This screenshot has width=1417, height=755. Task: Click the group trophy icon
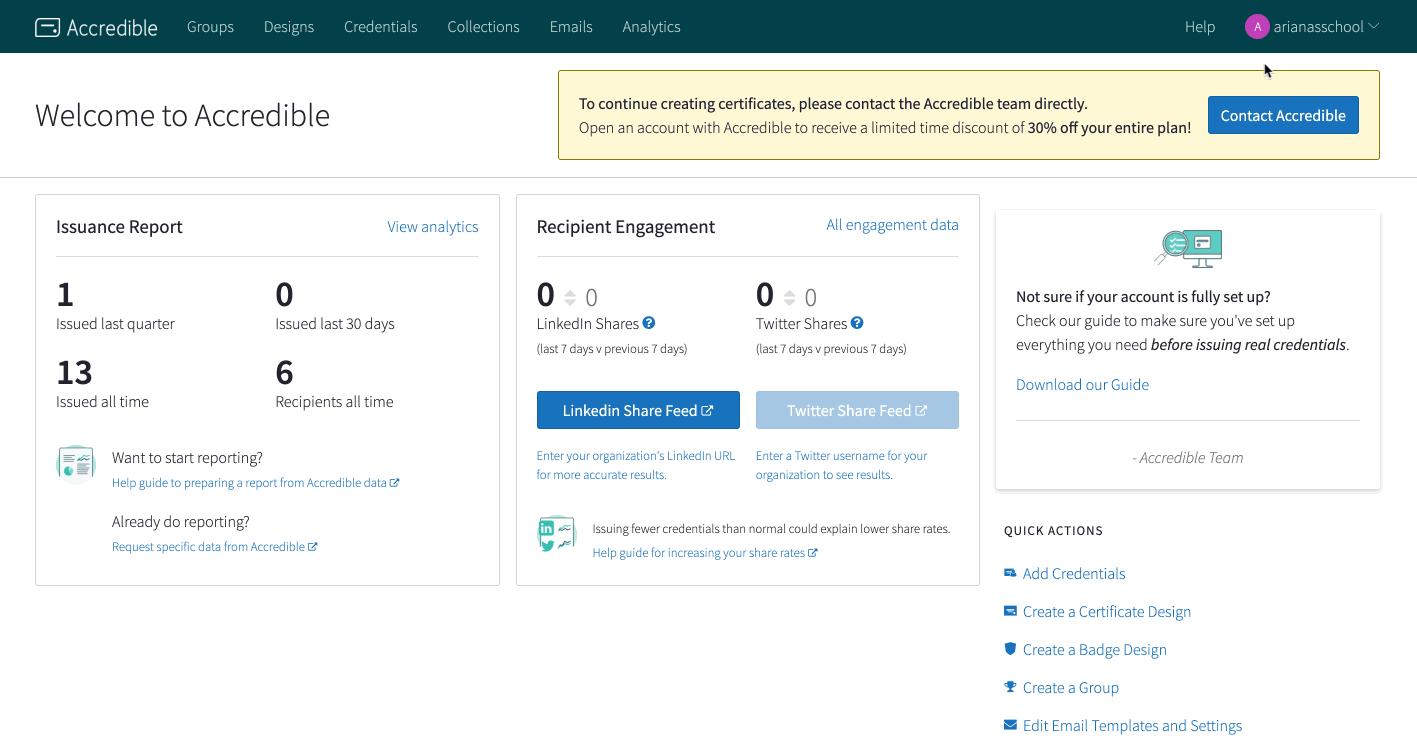click(1010, 687)
